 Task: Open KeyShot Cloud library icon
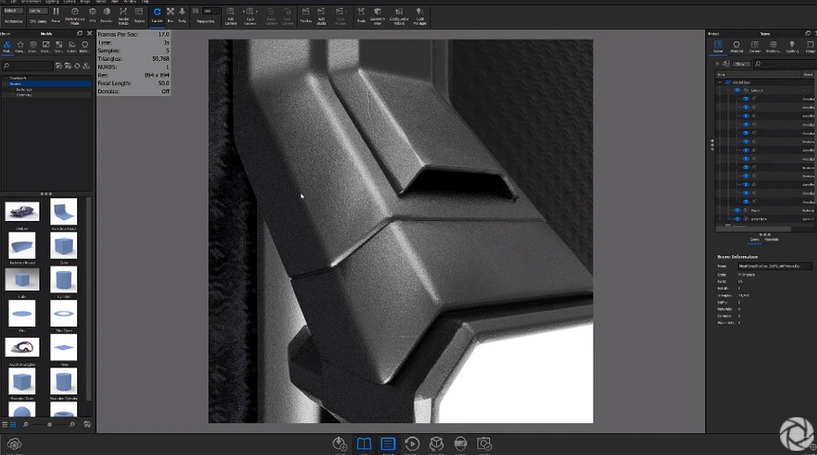coord(14,444)
